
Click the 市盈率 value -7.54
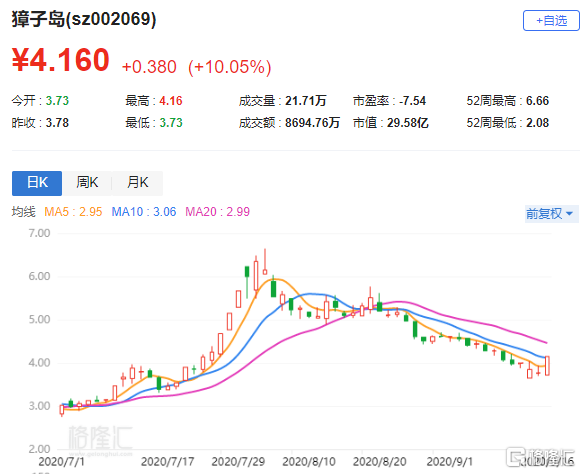pyautogui.click(x=412, y=101)
